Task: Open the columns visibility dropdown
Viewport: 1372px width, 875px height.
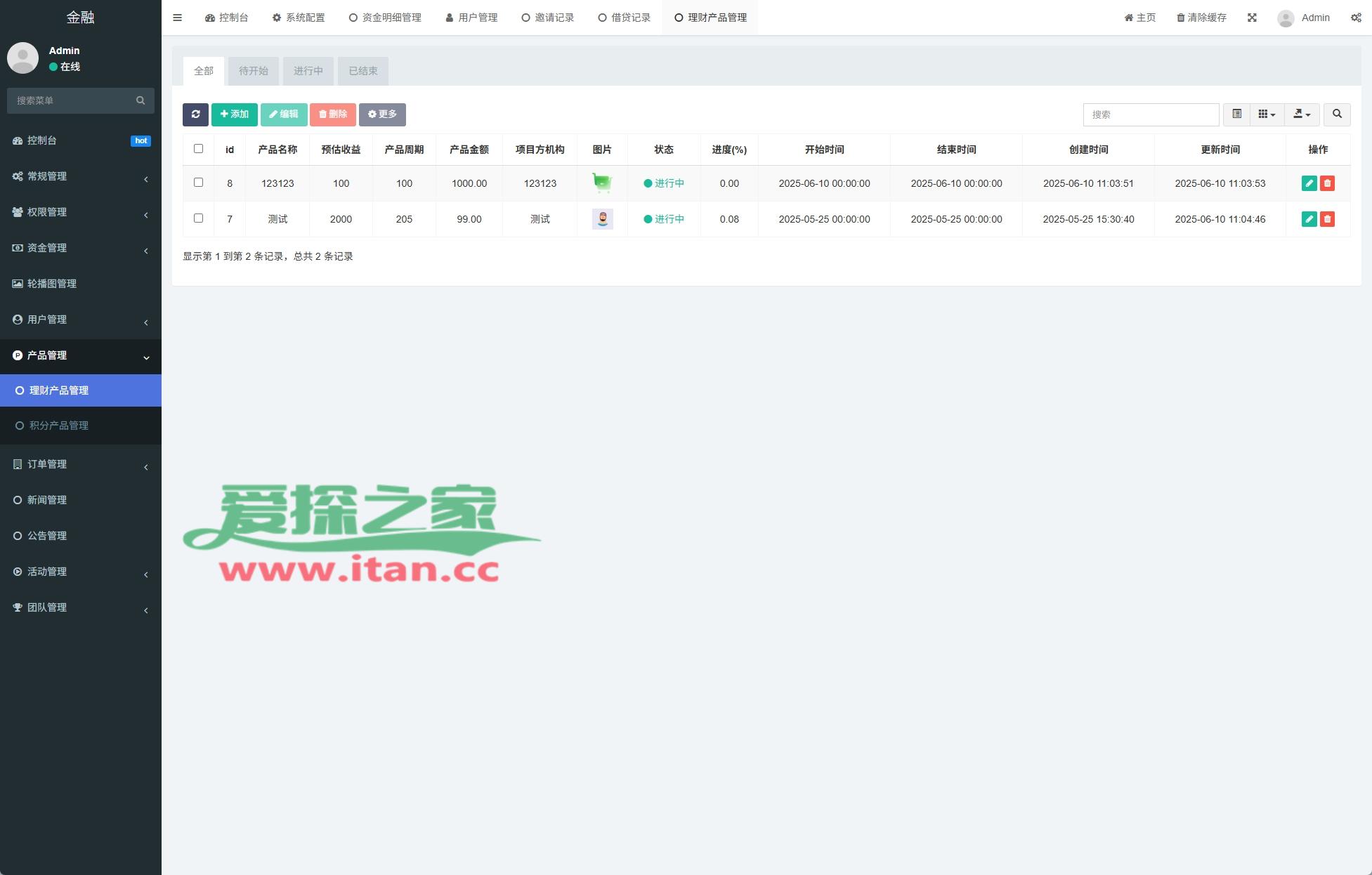Action: pos(1267,114)
